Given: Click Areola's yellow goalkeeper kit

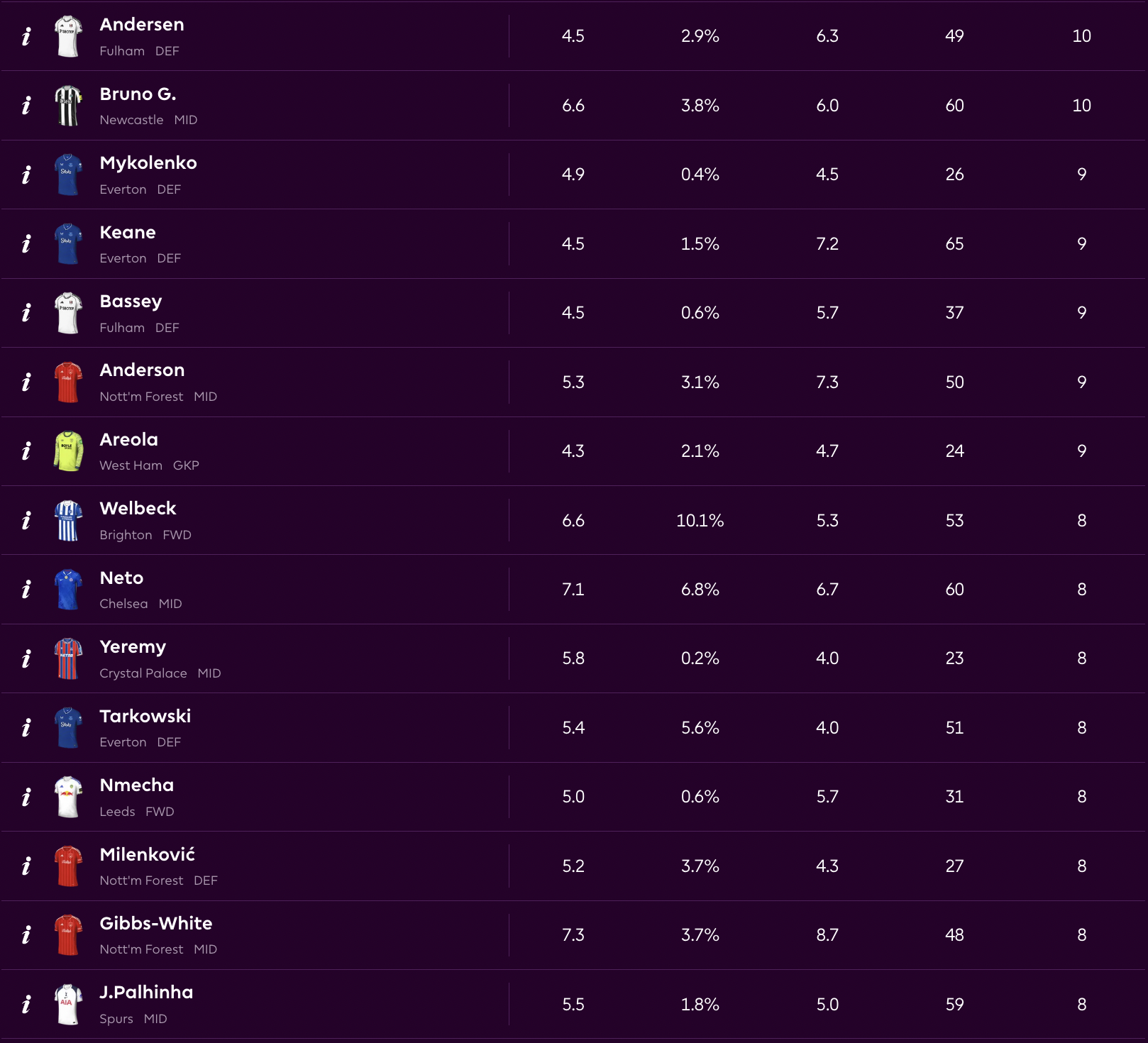Looking at the screenshot, I should (x=68, y=451).
